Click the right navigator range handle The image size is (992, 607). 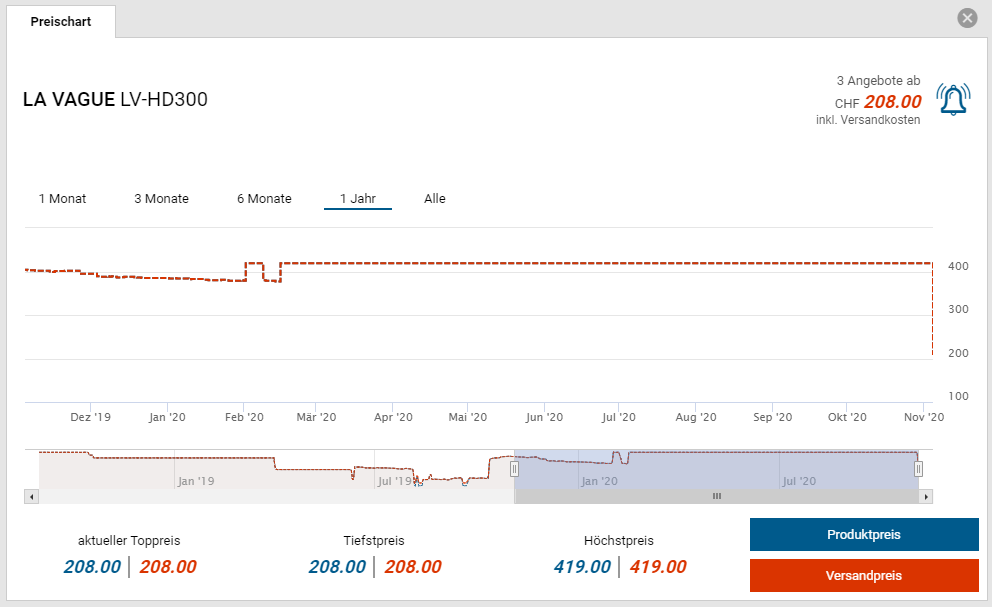click(x=918, y=468)
